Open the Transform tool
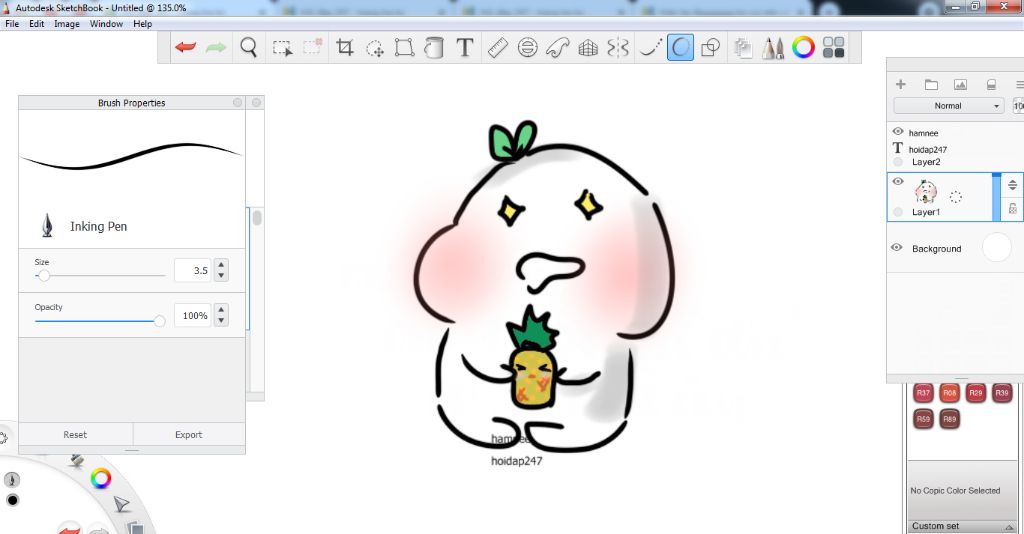Screen dimensions: 1024x534 404,47
